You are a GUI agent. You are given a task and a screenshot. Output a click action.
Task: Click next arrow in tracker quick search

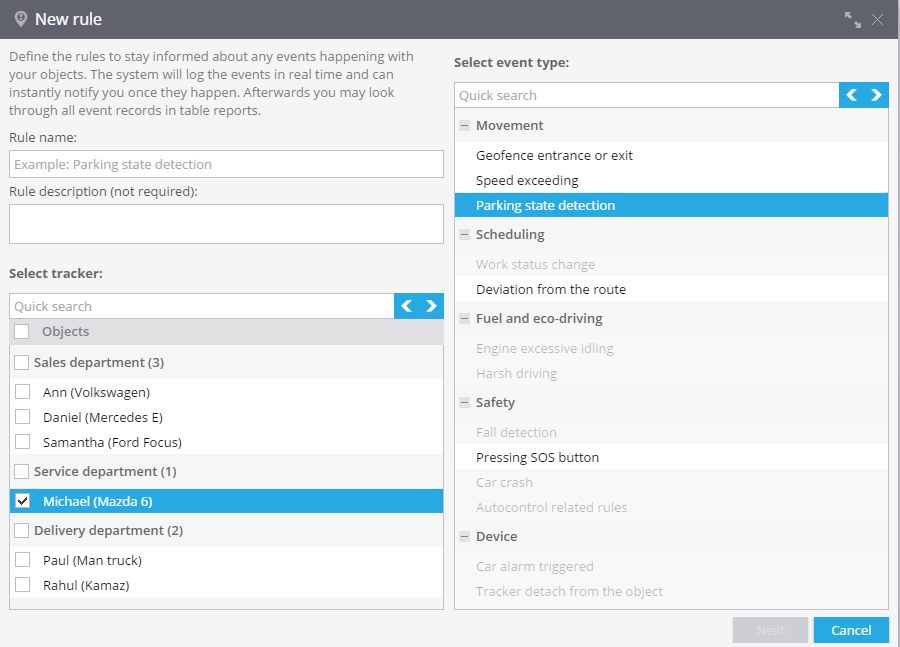432,306
